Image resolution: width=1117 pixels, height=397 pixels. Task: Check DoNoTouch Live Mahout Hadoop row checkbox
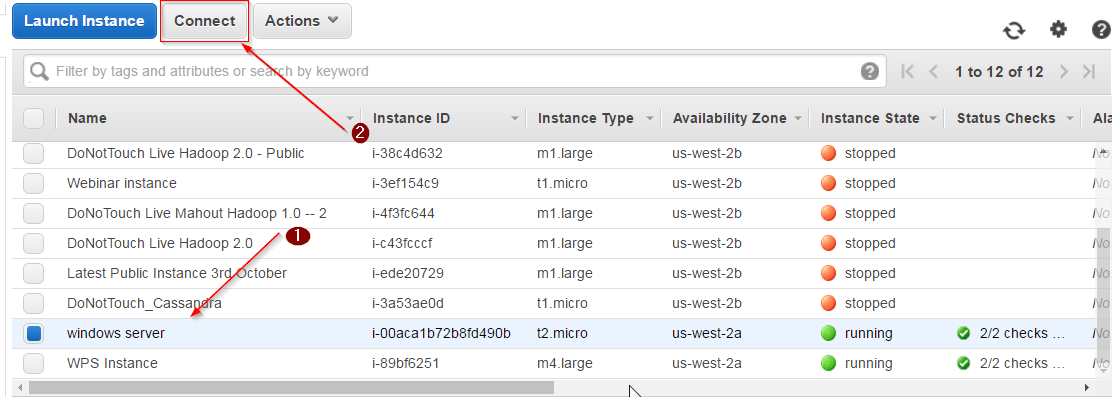click(x=33, y=213)
